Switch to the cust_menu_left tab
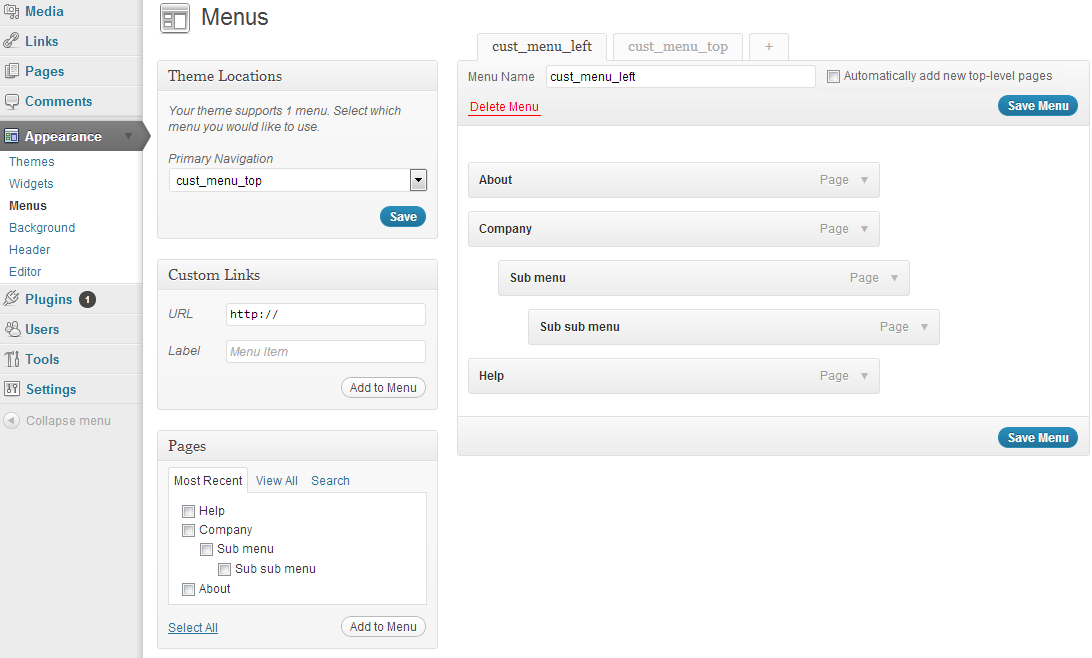 pyautogui.click(x=542, y=47)
